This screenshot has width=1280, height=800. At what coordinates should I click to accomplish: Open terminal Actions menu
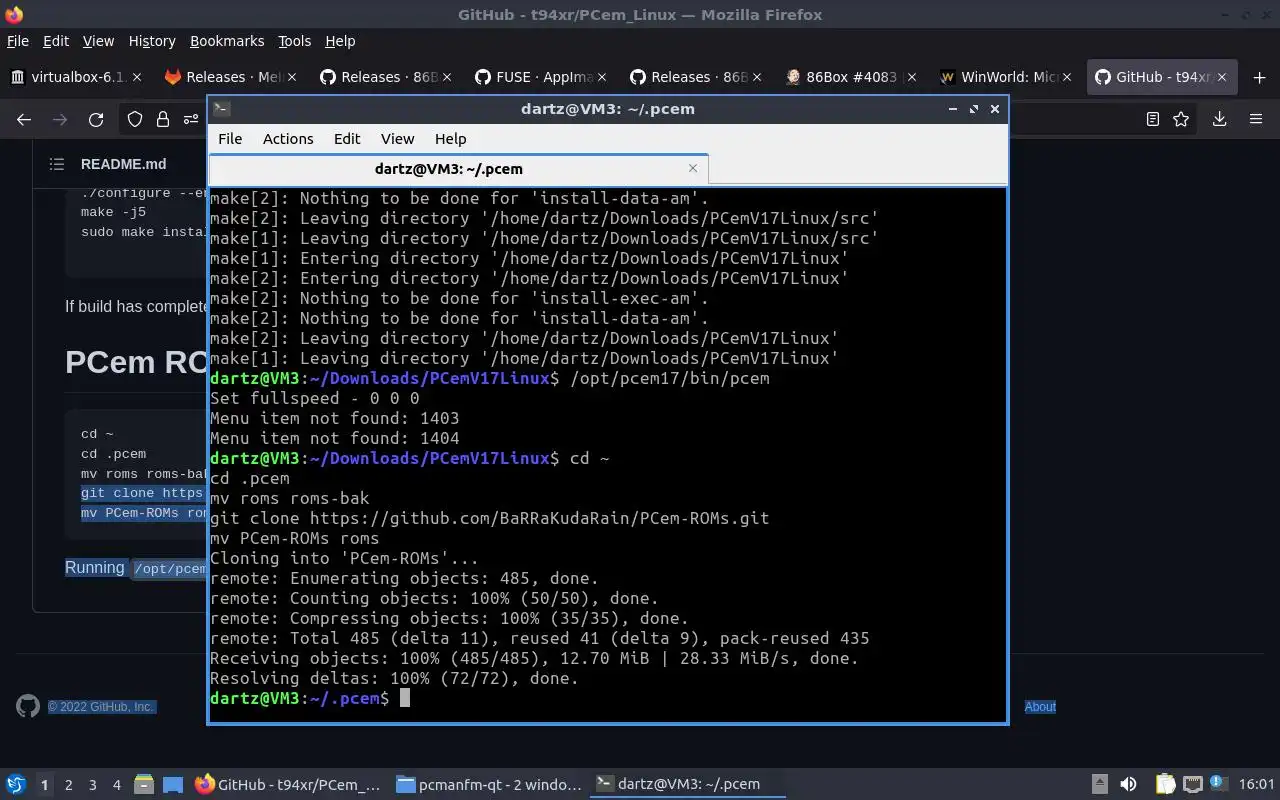(288, 139)
